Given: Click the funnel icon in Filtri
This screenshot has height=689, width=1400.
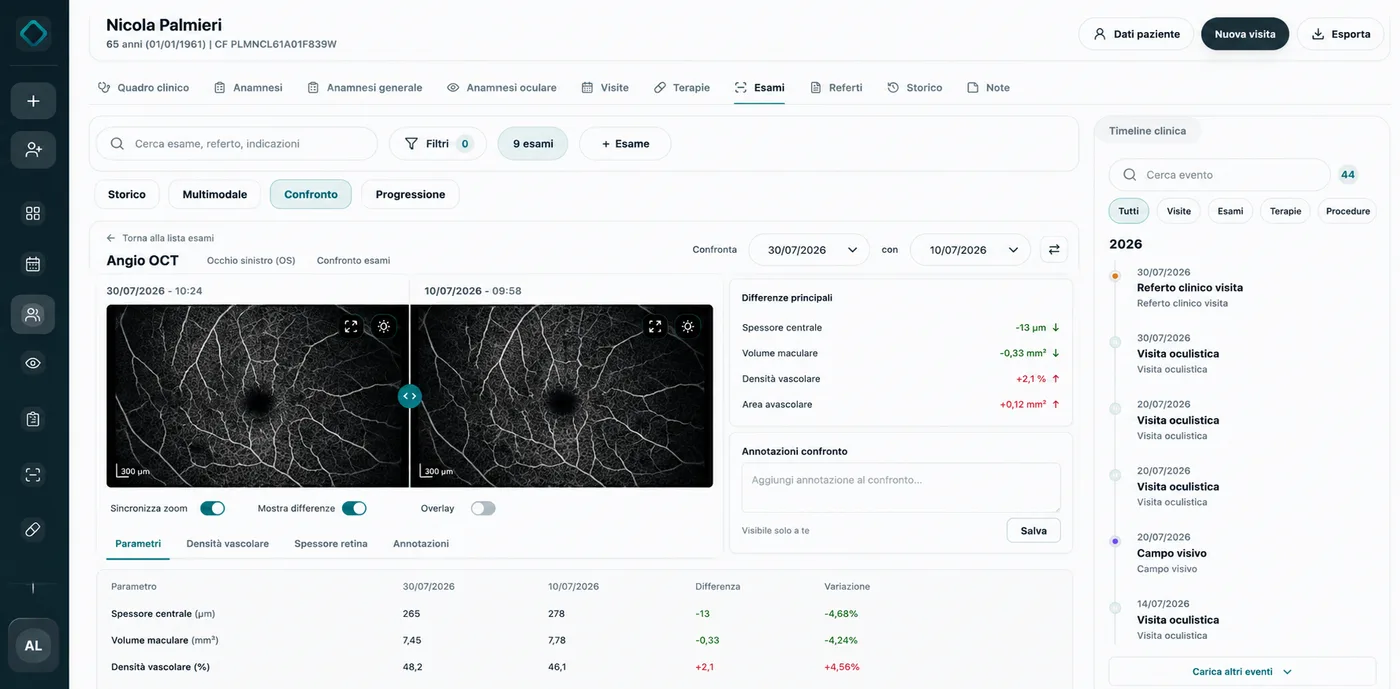Looking at the screenshot, I should click(x=411, y=144).
